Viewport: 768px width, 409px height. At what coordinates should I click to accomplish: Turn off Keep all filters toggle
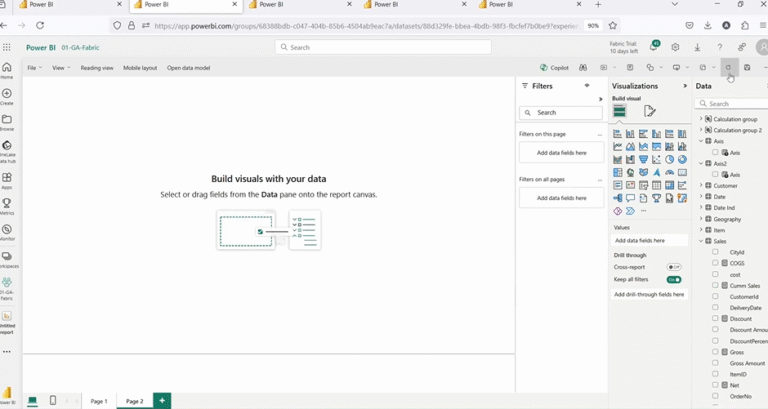click(x=674, y=280)
